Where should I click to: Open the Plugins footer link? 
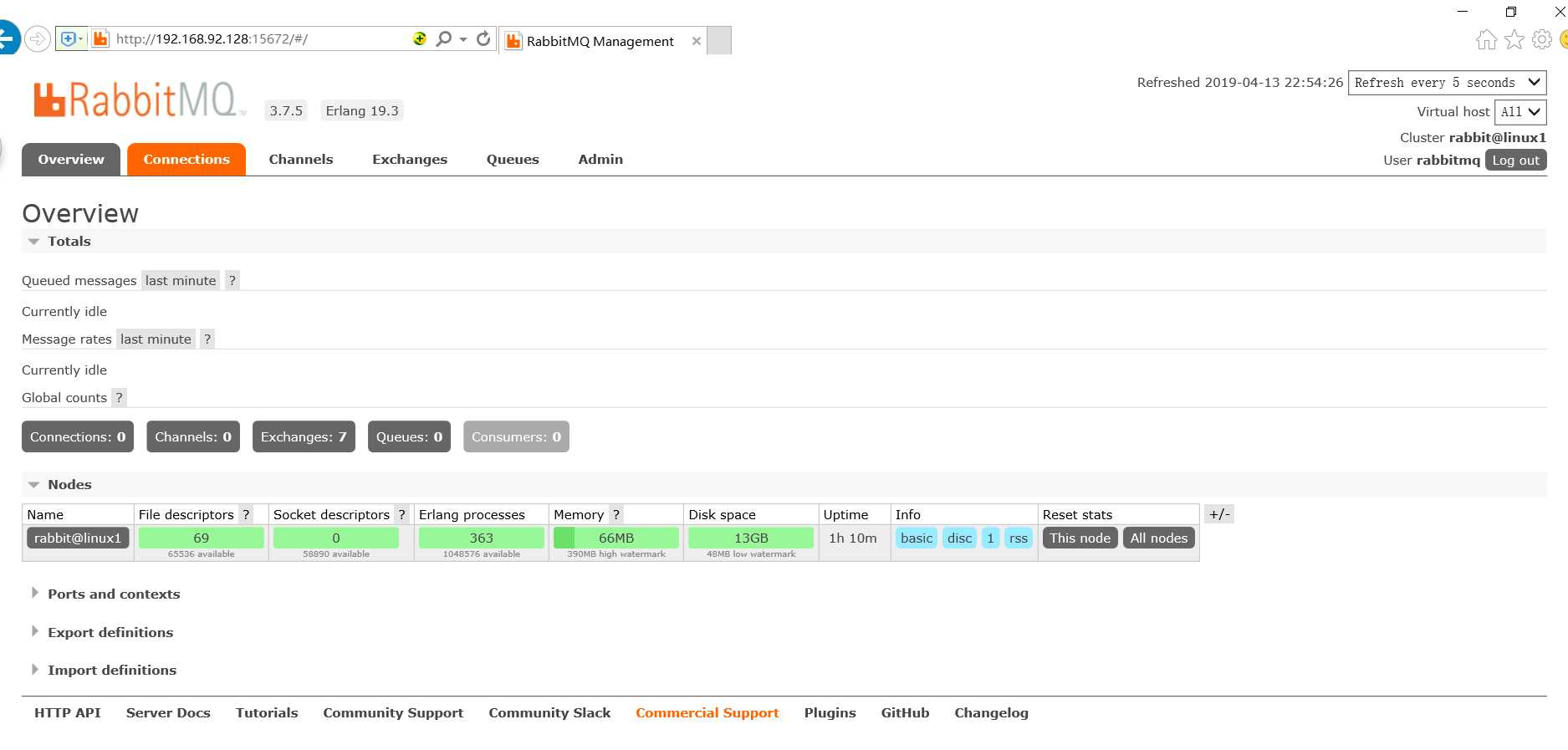[x=830, y=713]
